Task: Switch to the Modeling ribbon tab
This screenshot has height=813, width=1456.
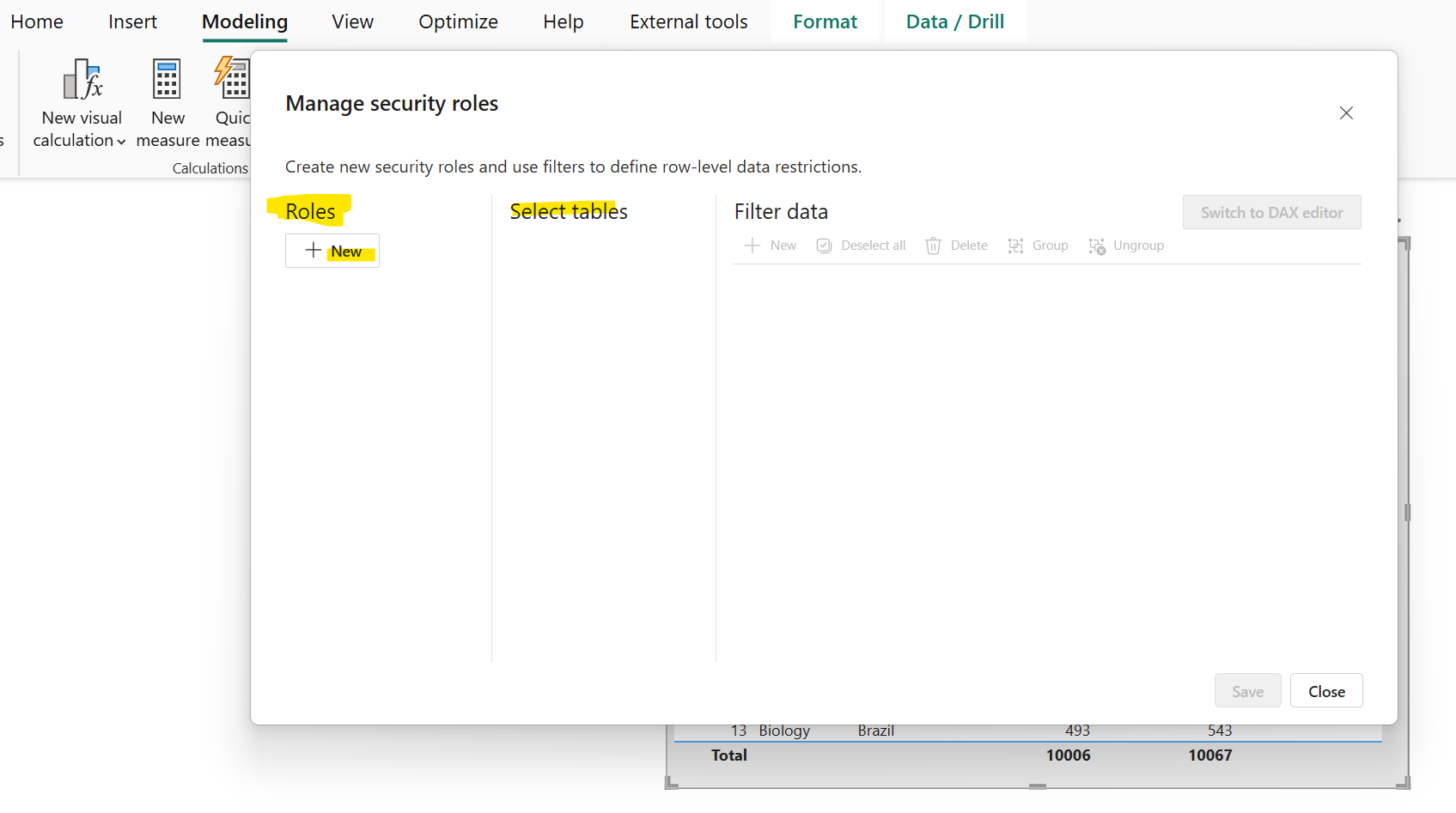Action: 245,21
